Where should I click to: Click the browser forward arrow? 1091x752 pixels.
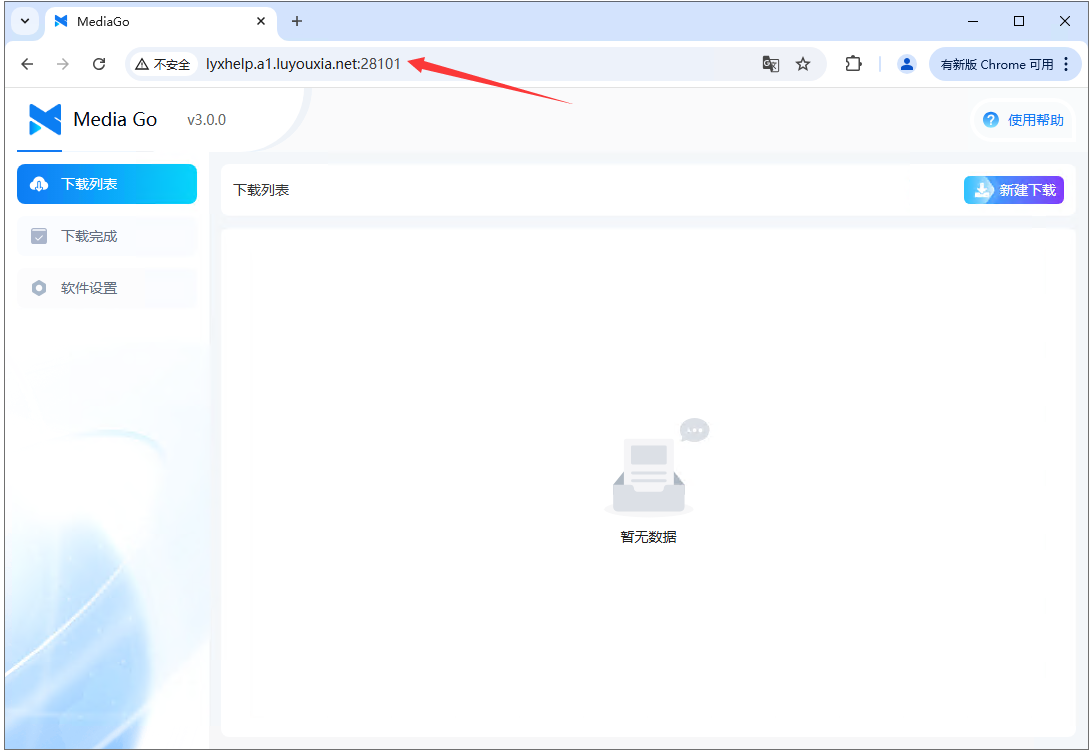[63, 64]
